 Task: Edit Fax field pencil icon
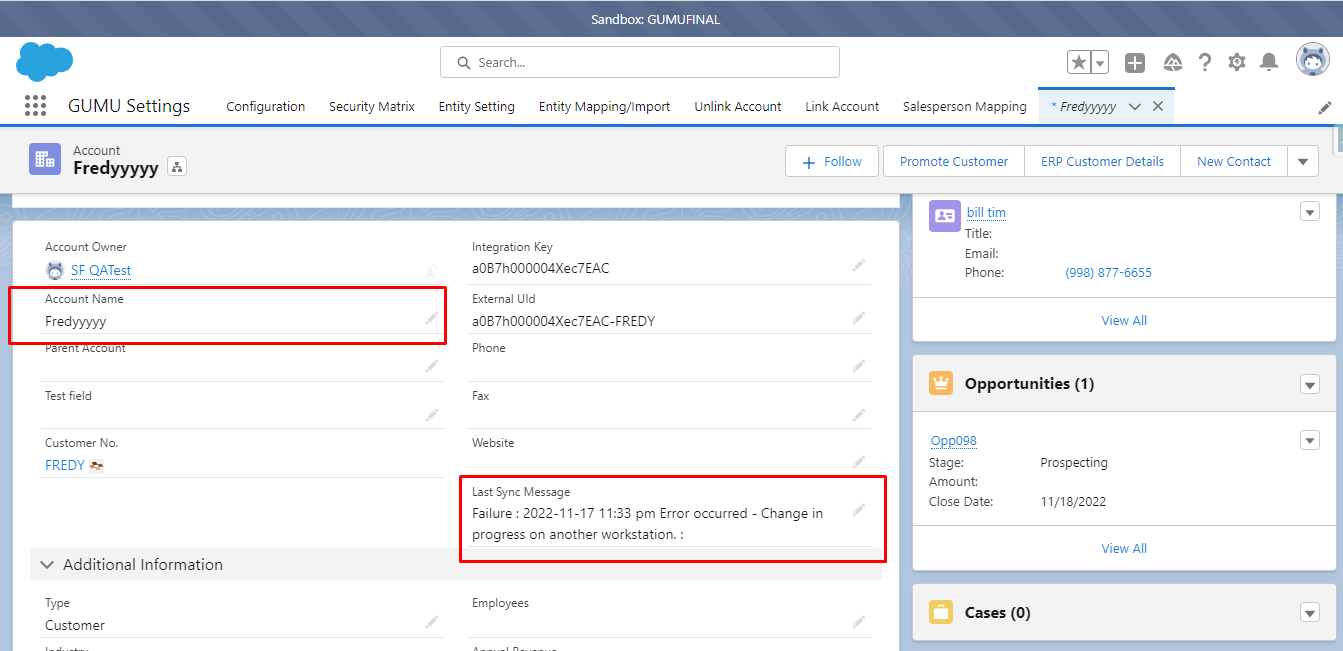coord(859,414)
